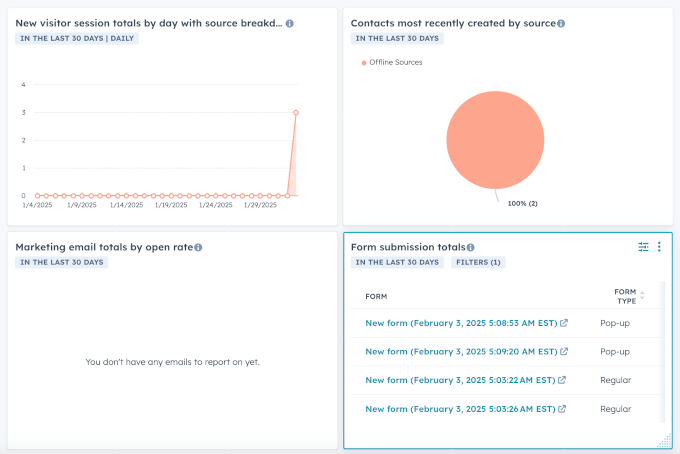Open three-dot actions menu on Form submission totals
This screenshot has height=454, width=680.
click(659, 247)
